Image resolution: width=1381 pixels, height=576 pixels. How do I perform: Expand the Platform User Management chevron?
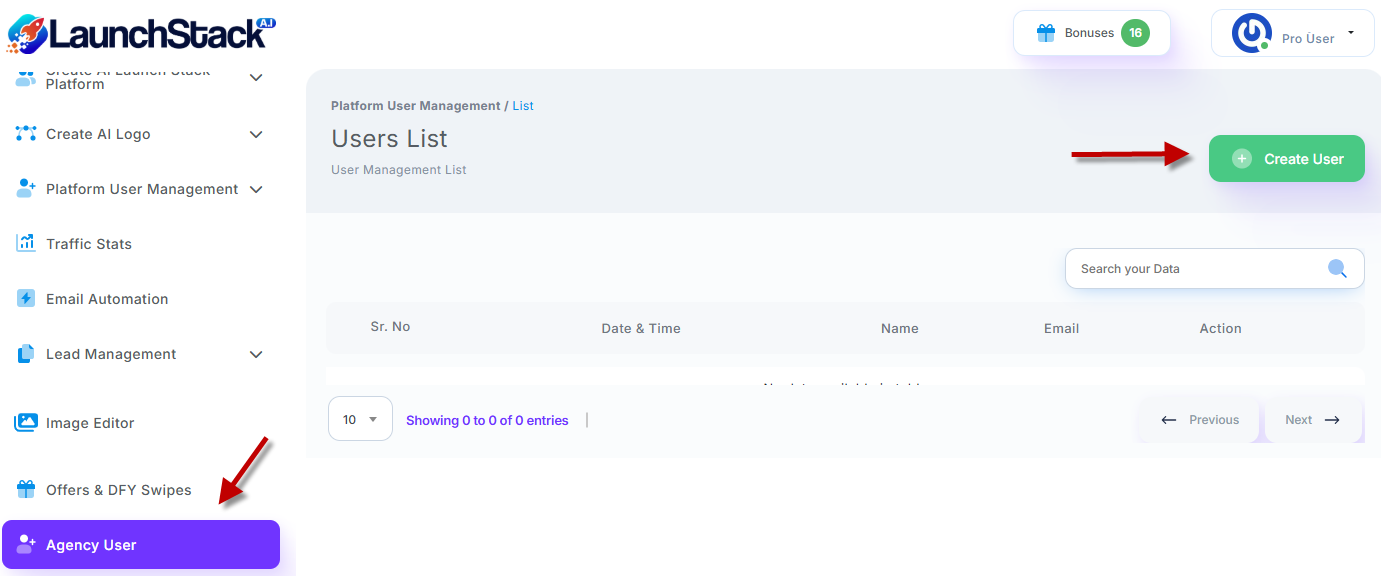pyautogui.click(x=256, y=189)
